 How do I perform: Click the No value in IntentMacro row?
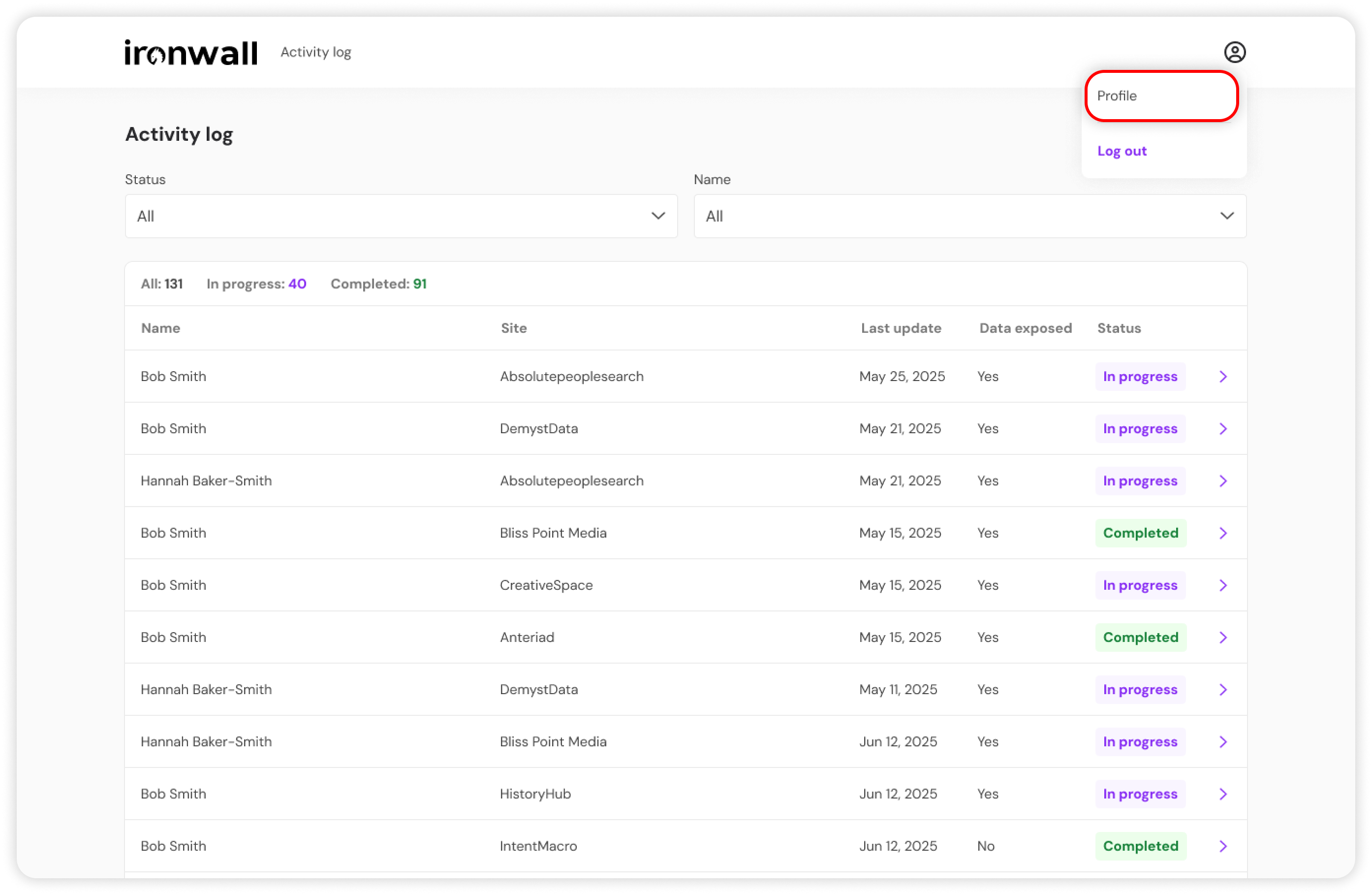click(x=986, y=847)
